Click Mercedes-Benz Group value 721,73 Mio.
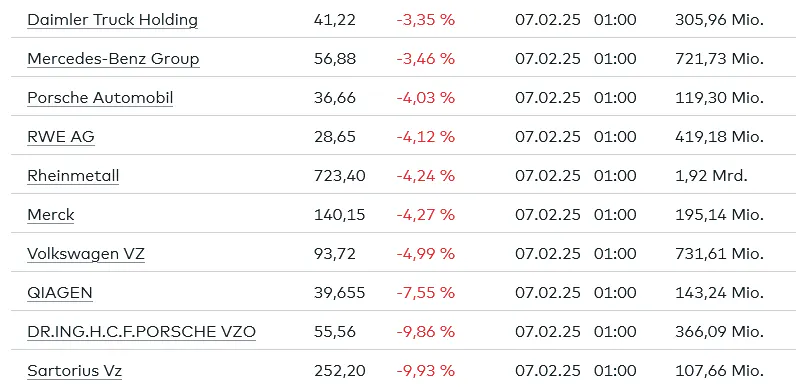The image size is (796, 387). point(719,59)
